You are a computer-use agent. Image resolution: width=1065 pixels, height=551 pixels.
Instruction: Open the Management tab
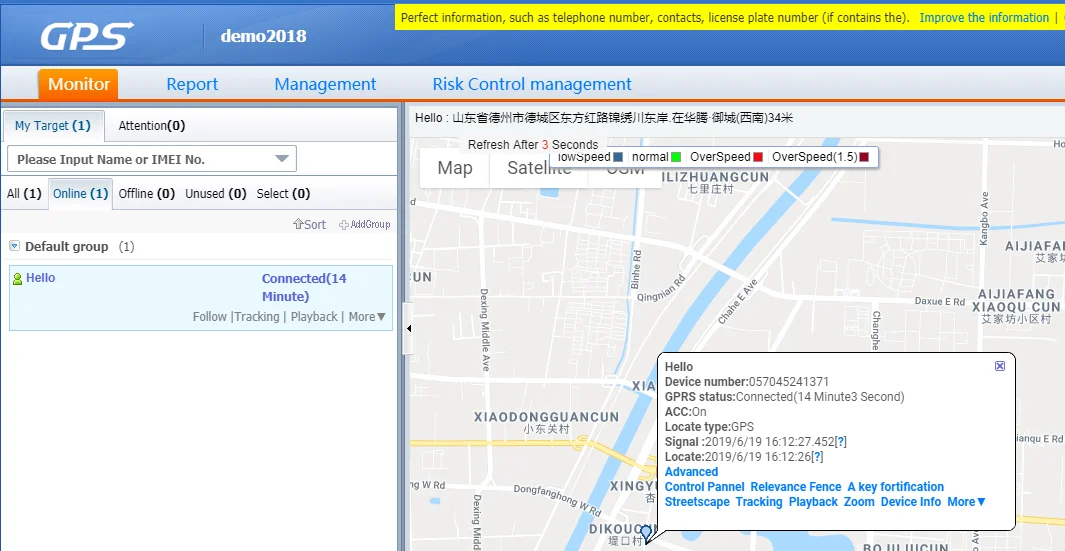pos(325,84)
